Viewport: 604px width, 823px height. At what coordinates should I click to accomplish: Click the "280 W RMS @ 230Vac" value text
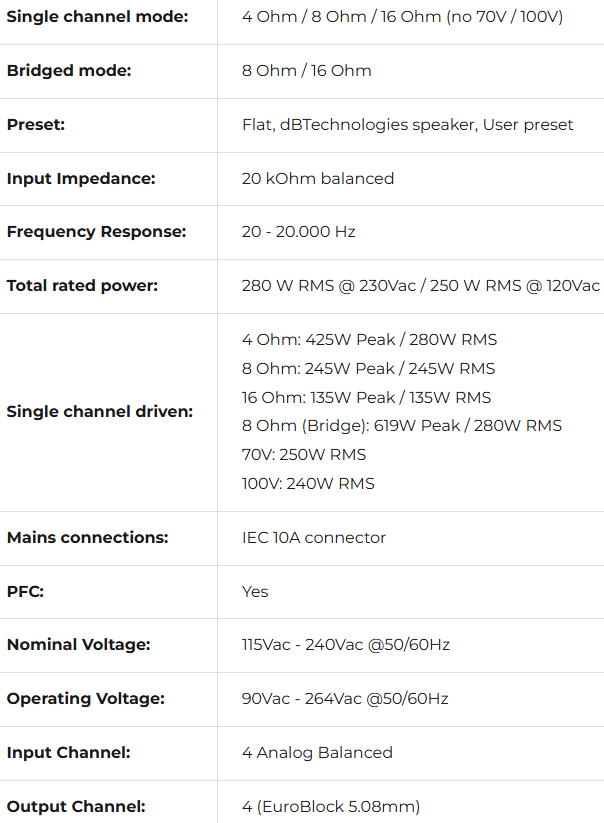[325, 286]
